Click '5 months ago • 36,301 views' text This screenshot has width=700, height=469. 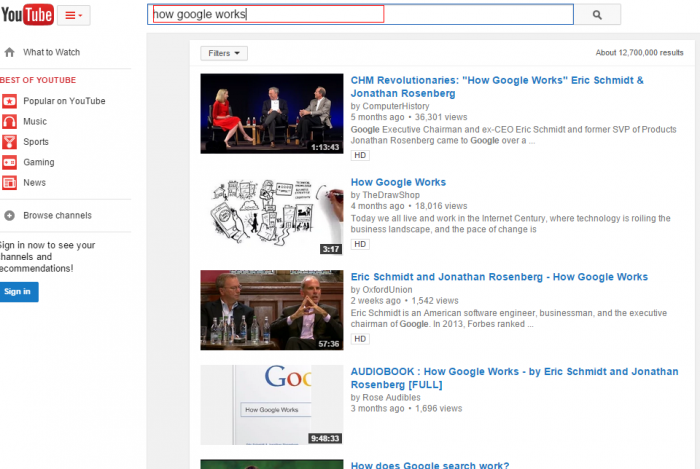coord(409,117)
